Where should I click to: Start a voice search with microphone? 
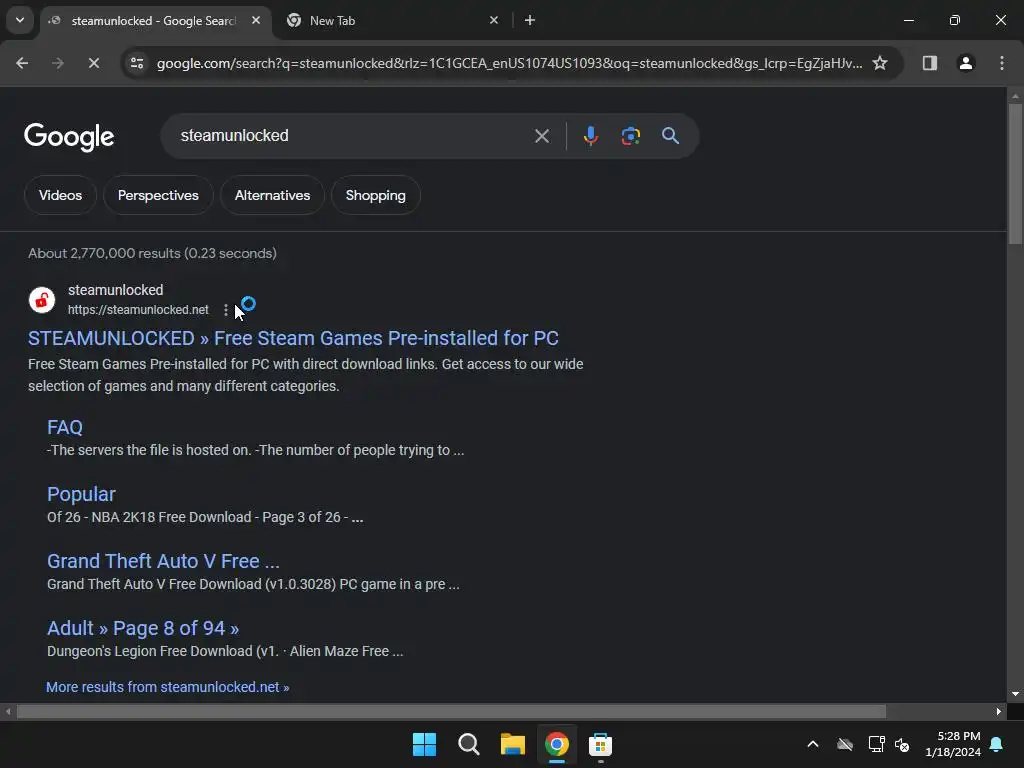click(590, 136)
